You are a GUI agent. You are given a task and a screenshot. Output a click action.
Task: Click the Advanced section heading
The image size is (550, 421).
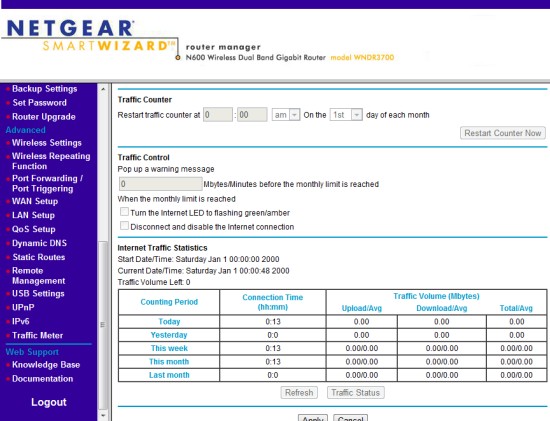tap(26, 130)
